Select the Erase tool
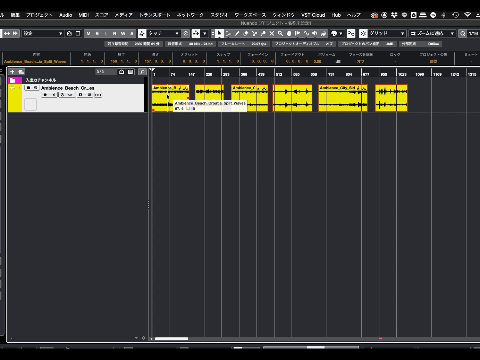This screenshot has height=360, width=480. click(246, 33)
